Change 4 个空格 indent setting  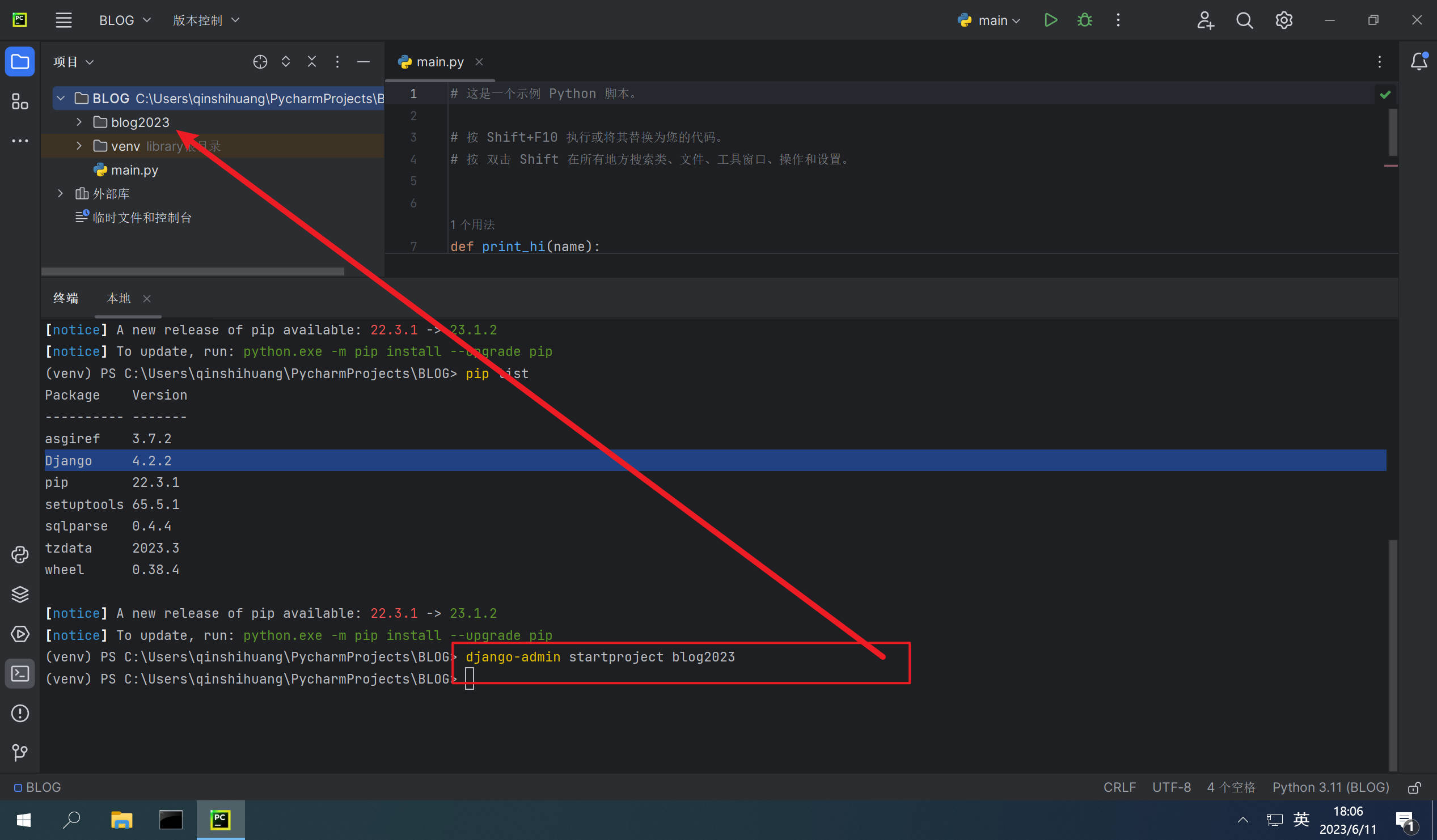[x=1231, y=788]
